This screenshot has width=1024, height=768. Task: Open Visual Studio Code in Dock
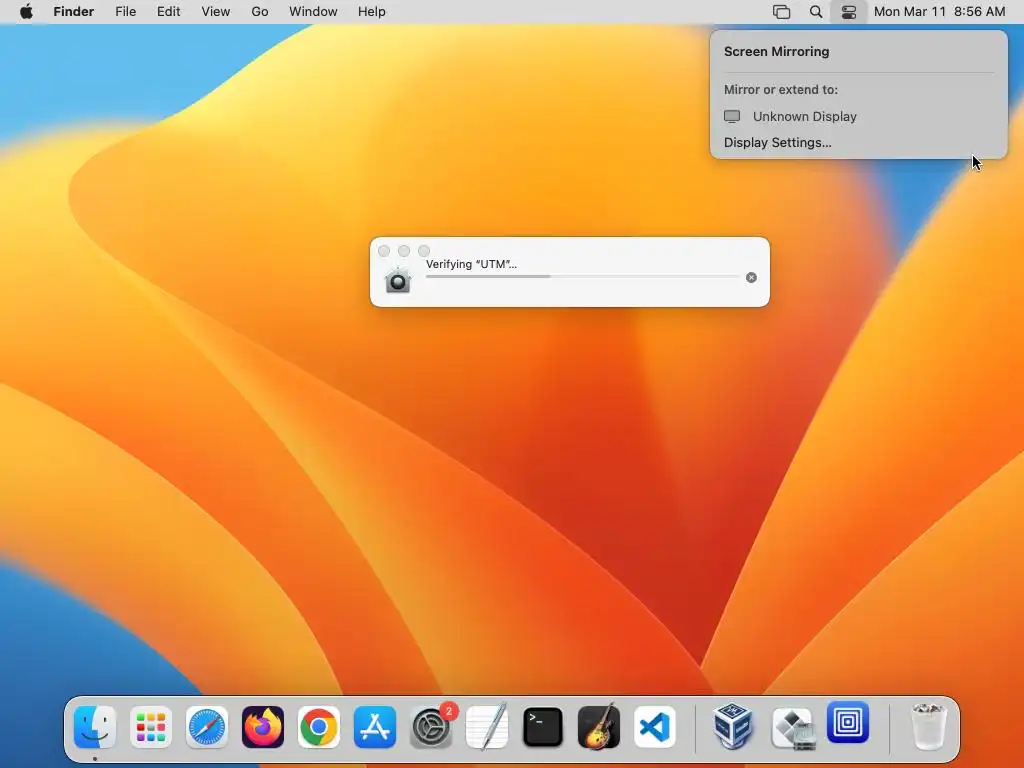click(655, 727)
